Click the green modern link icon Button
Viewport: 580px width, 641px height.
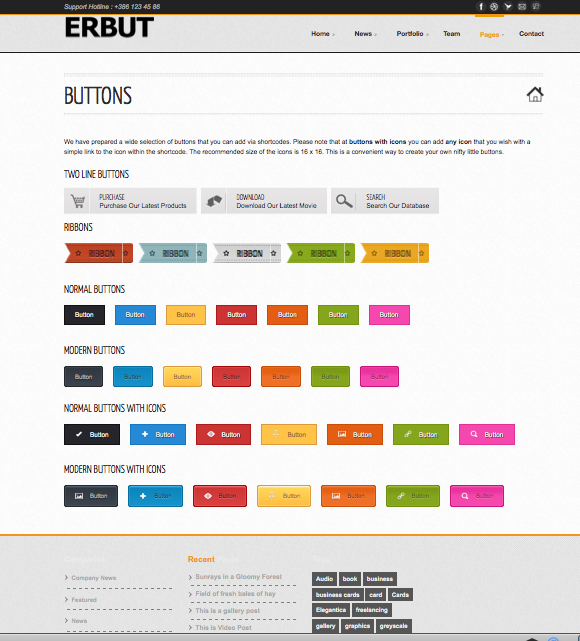[x=413, y=496]
